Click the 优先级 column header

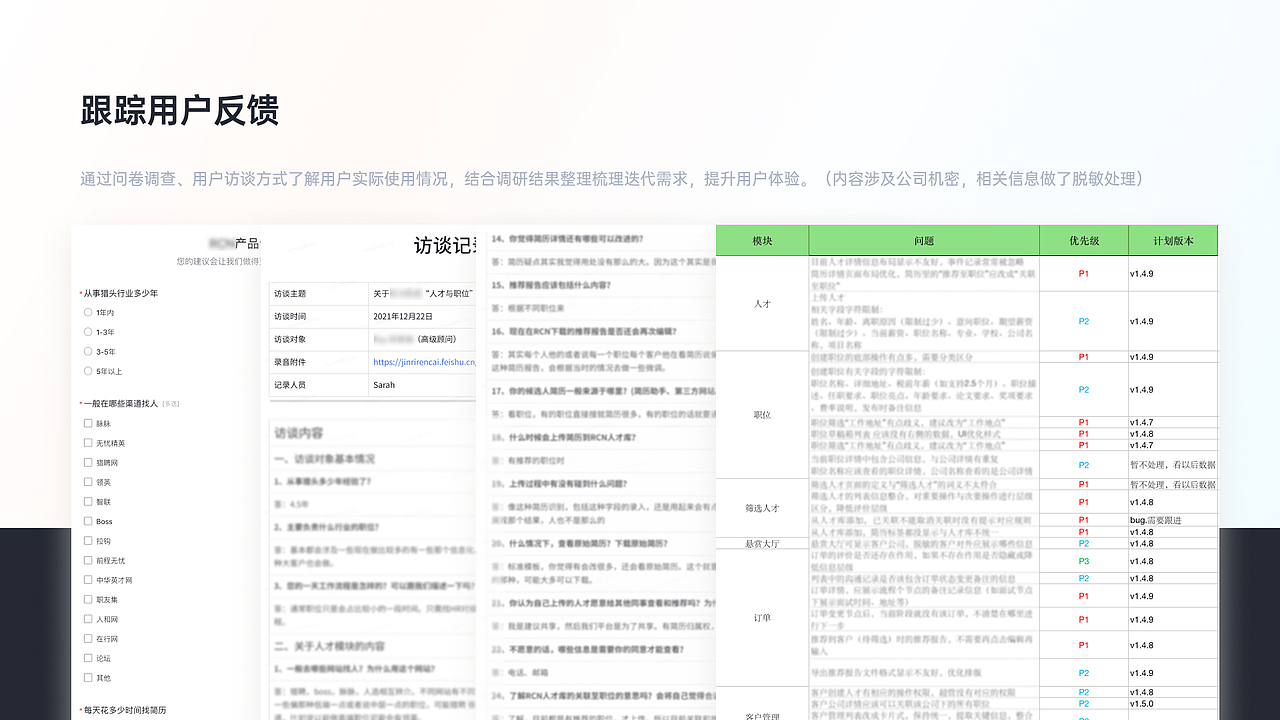[x=1084, y=240]
